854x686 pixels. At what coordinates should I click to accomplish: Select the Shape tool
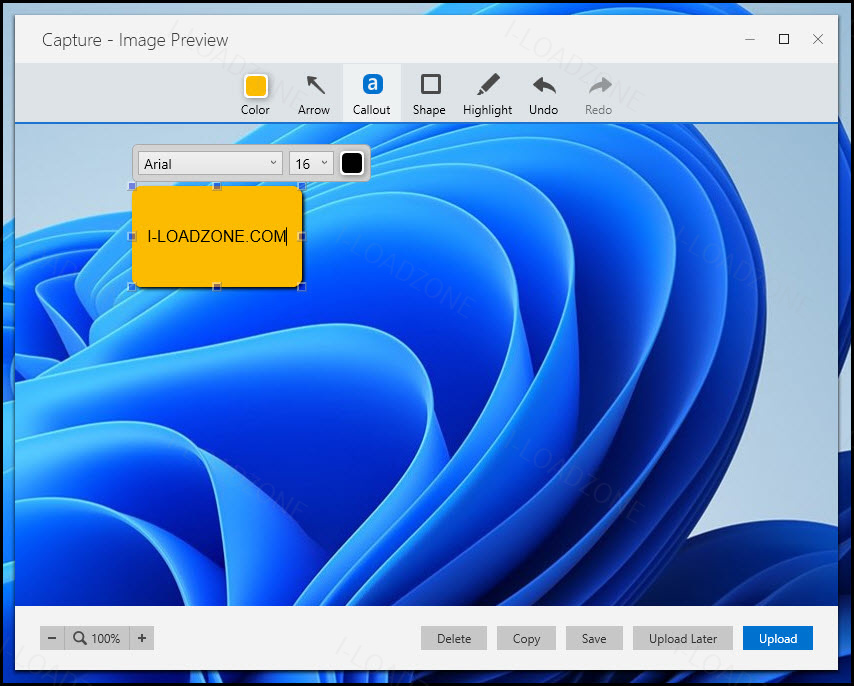(430, 94)
